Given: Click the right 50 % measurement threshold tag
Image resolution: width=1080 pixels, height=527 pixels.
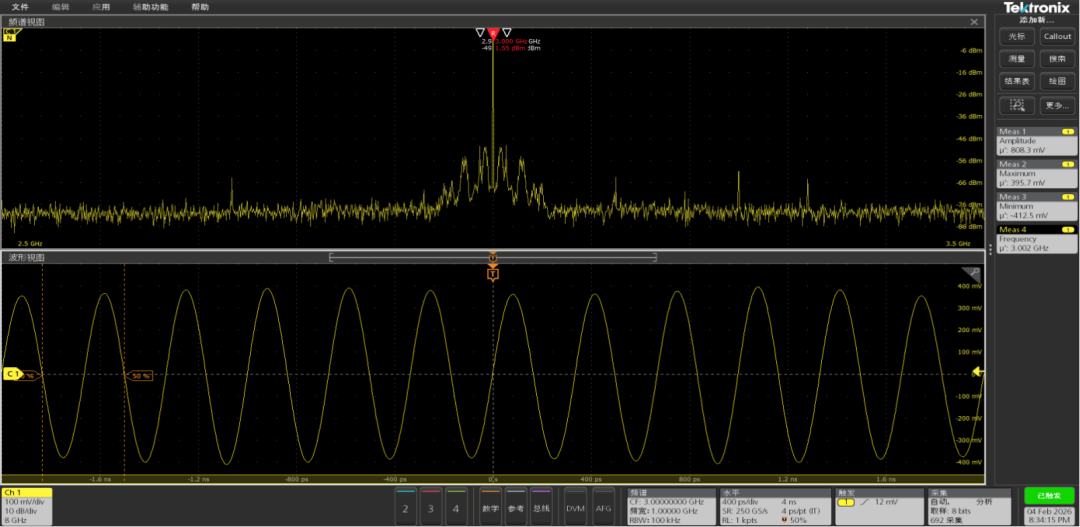Looking at the screenshot, I should tap(139, 376).
